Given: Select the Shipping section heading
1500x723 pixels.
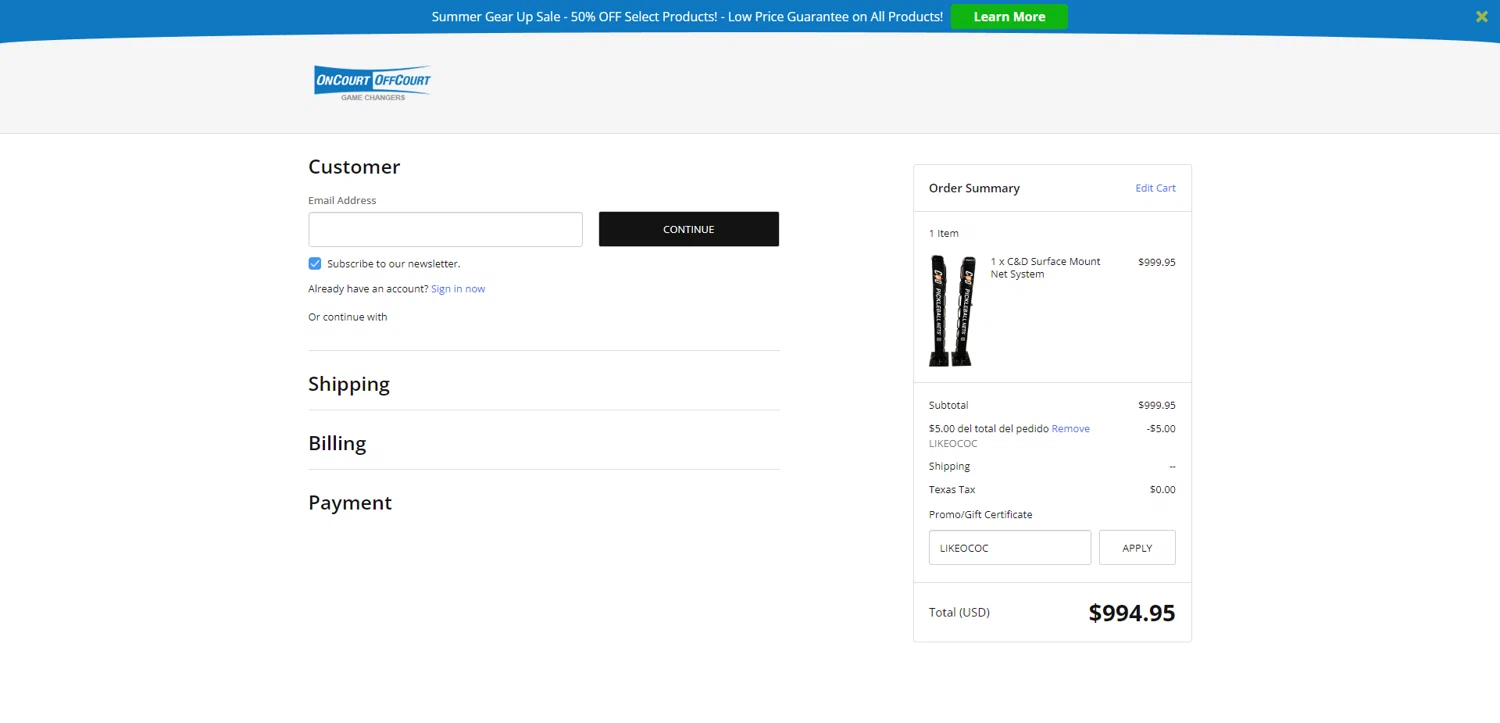Looking at the screenshot, I should tap(349, 384).
